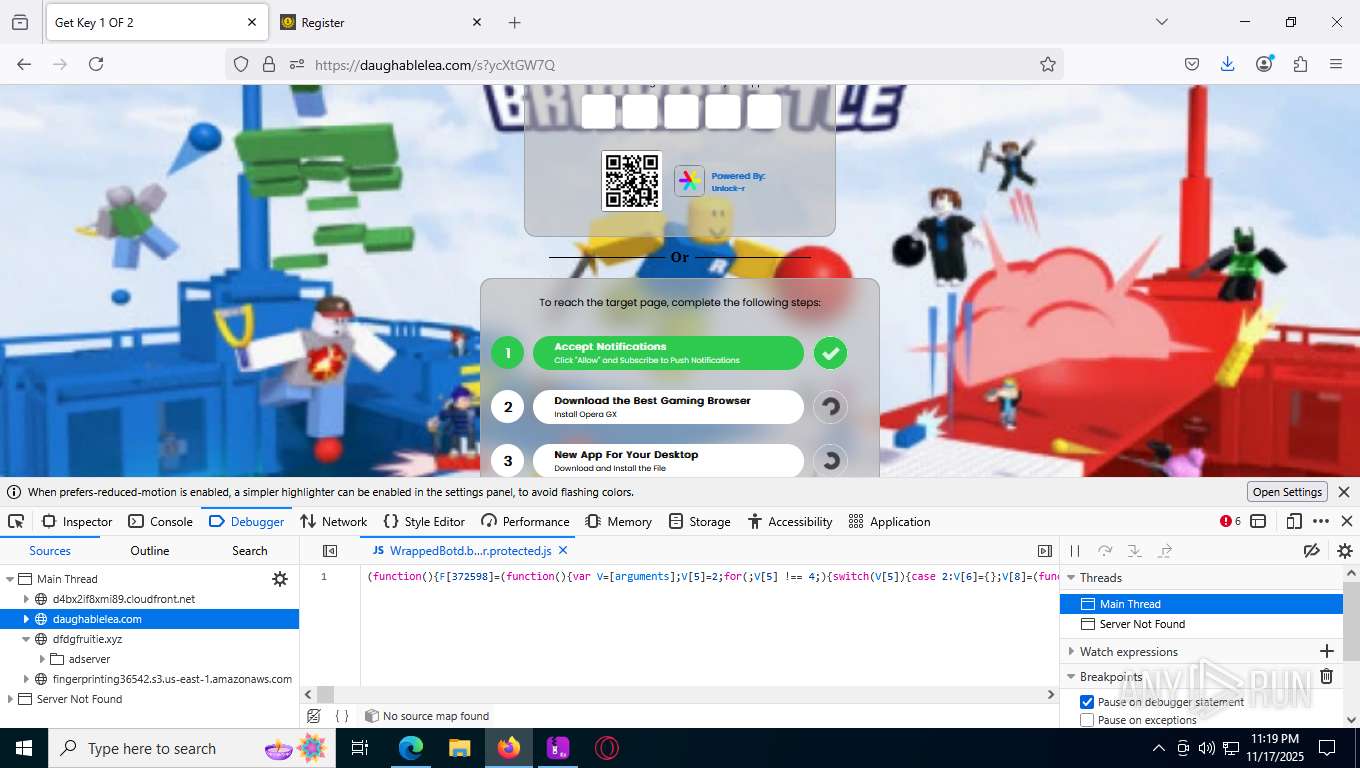The image size is (1360, 768).
Task: Close the WrappedBotd protected.js tab
Action: click(x=563, y=550)
